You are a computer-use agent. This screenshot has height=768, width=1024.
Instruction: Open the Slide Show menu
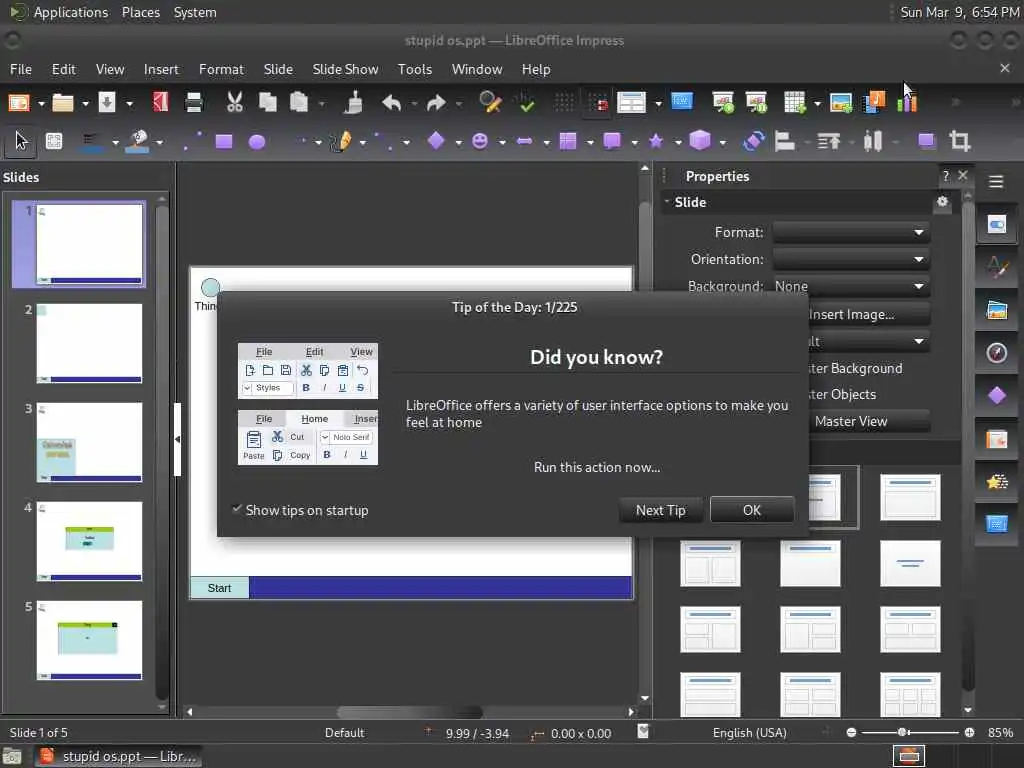coord(345,69)
